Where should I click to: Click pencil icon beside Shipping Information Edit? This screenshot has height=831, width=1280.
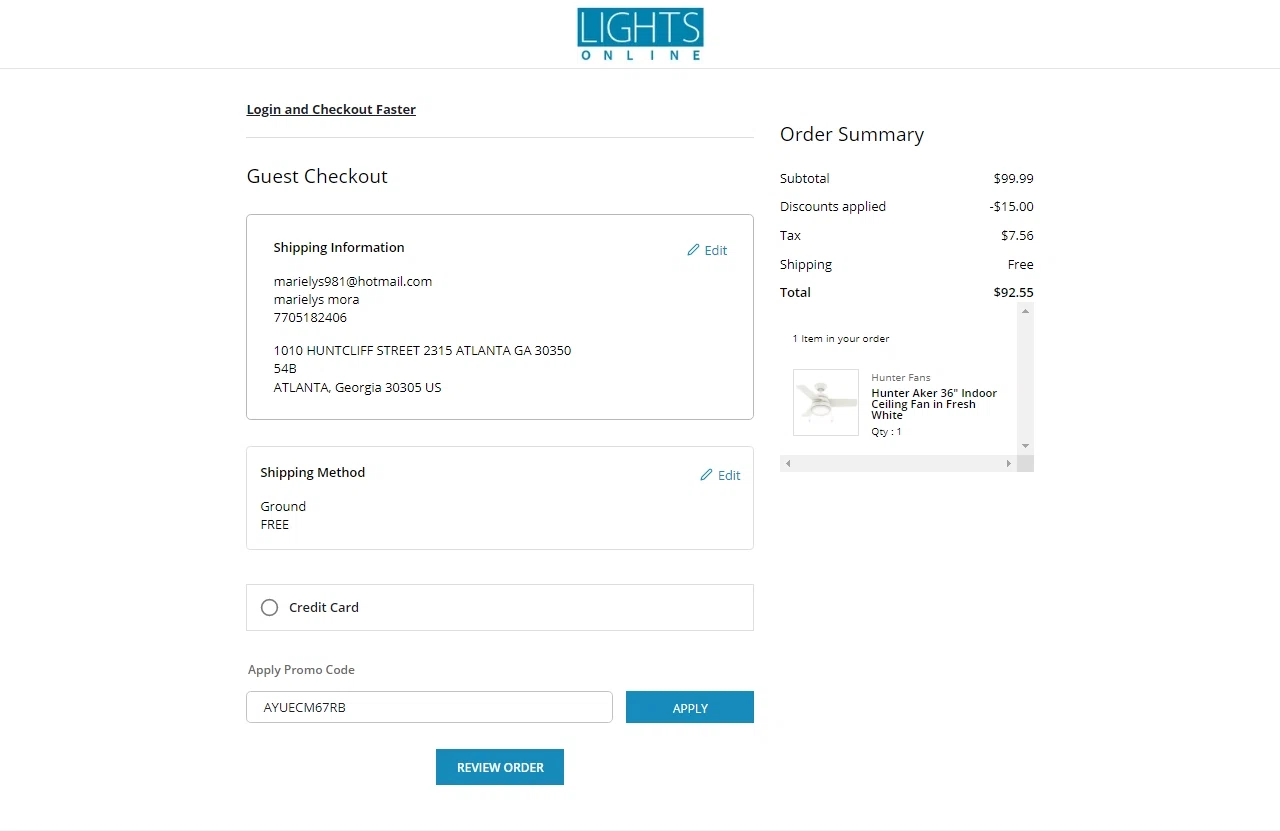pyautogui.click(x=693, y=250)
